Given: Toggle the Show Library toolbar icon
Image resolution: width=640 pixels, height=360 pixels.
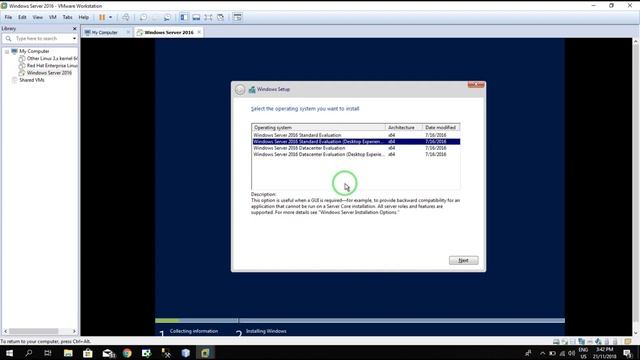Looking at the screenshot, I should coord(184,17).
